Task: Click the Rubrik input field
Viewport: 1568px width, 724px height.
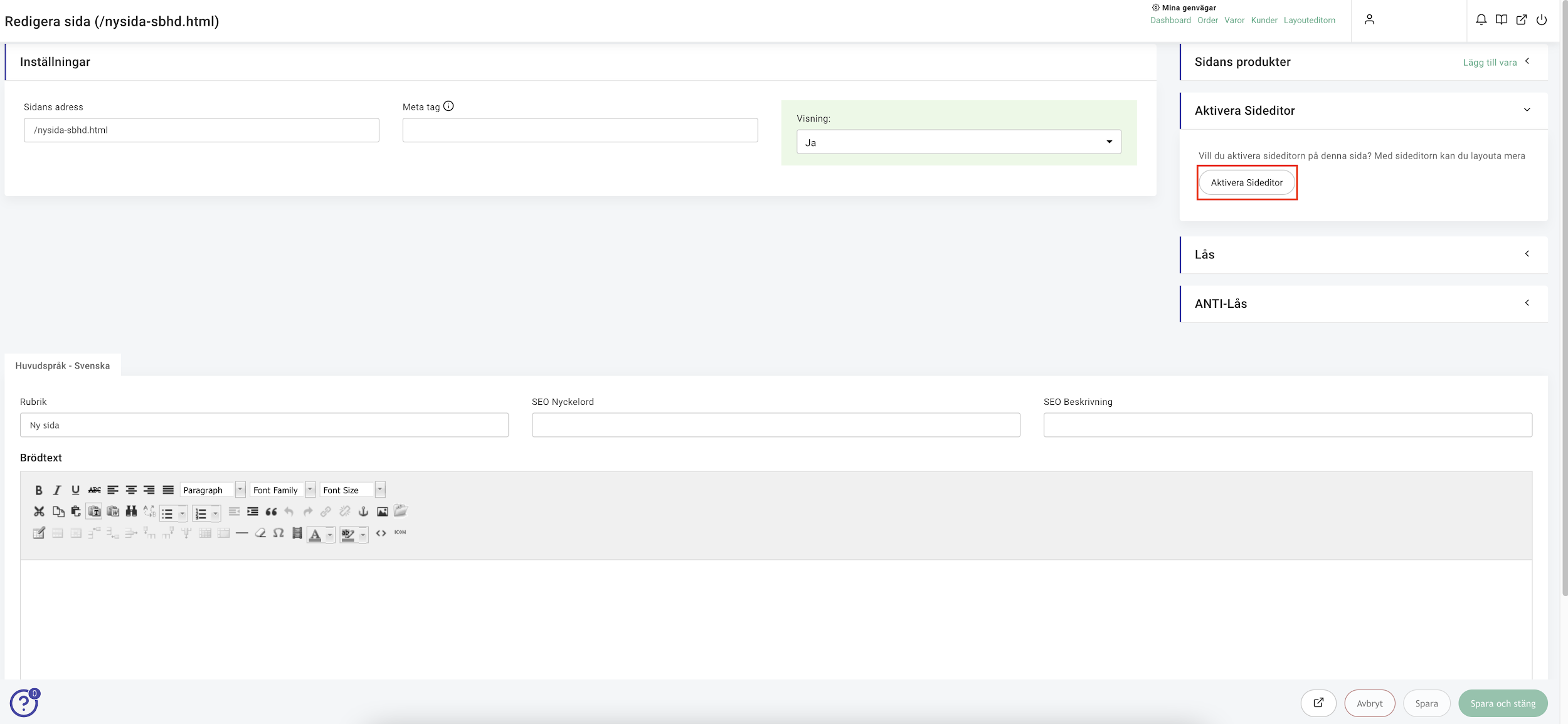Action: [264, 425]
